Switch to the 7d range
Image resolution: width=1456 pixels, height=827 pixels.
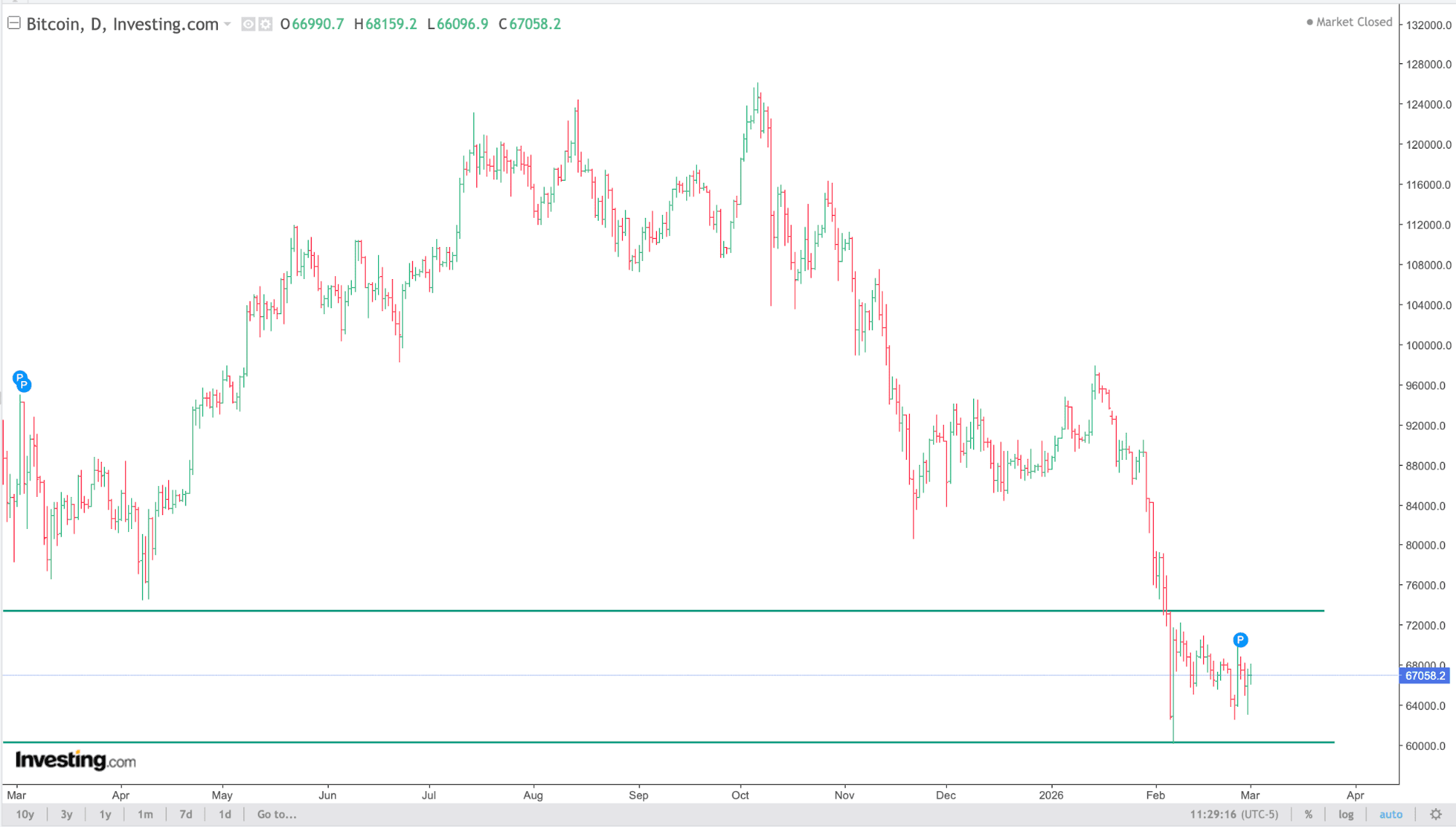pos(186,814)
